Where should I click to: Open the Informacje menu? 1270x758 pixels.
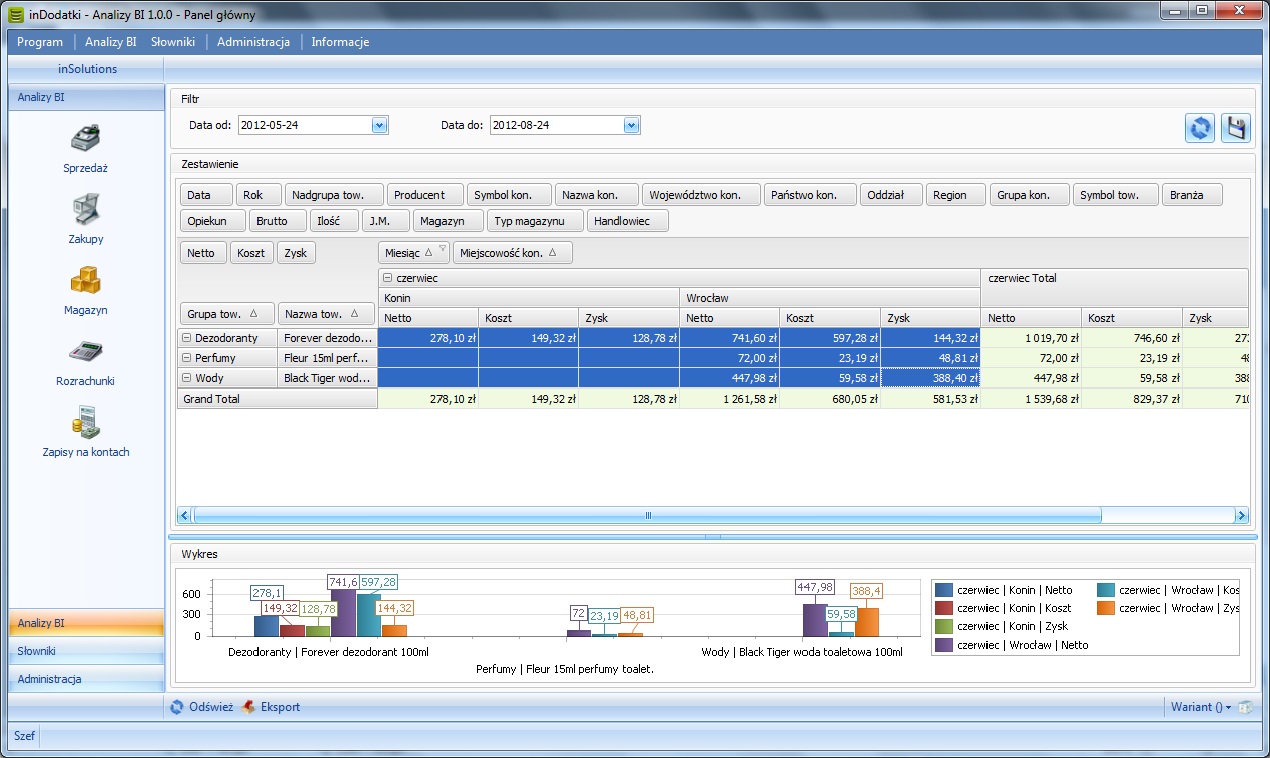(340, 42)
